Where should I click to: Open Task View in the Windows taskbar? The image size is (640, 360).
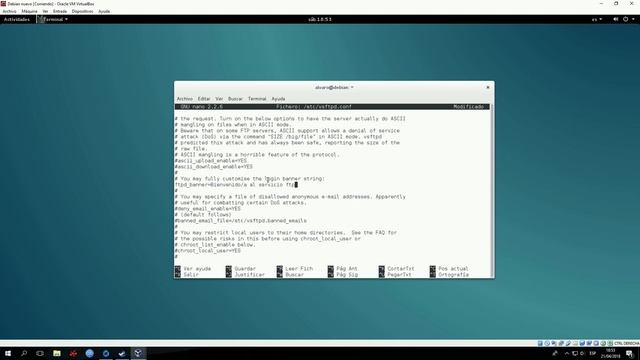click(x=40, y=353)
